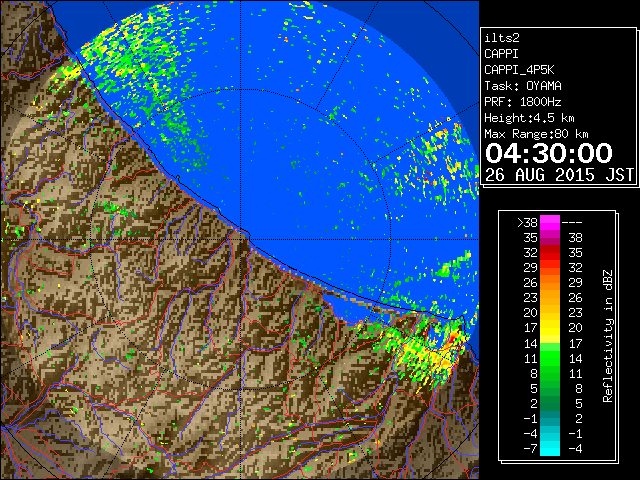
Task: Click the '26 AUG 2015 JST' date
Action: [x=559, y=175]
